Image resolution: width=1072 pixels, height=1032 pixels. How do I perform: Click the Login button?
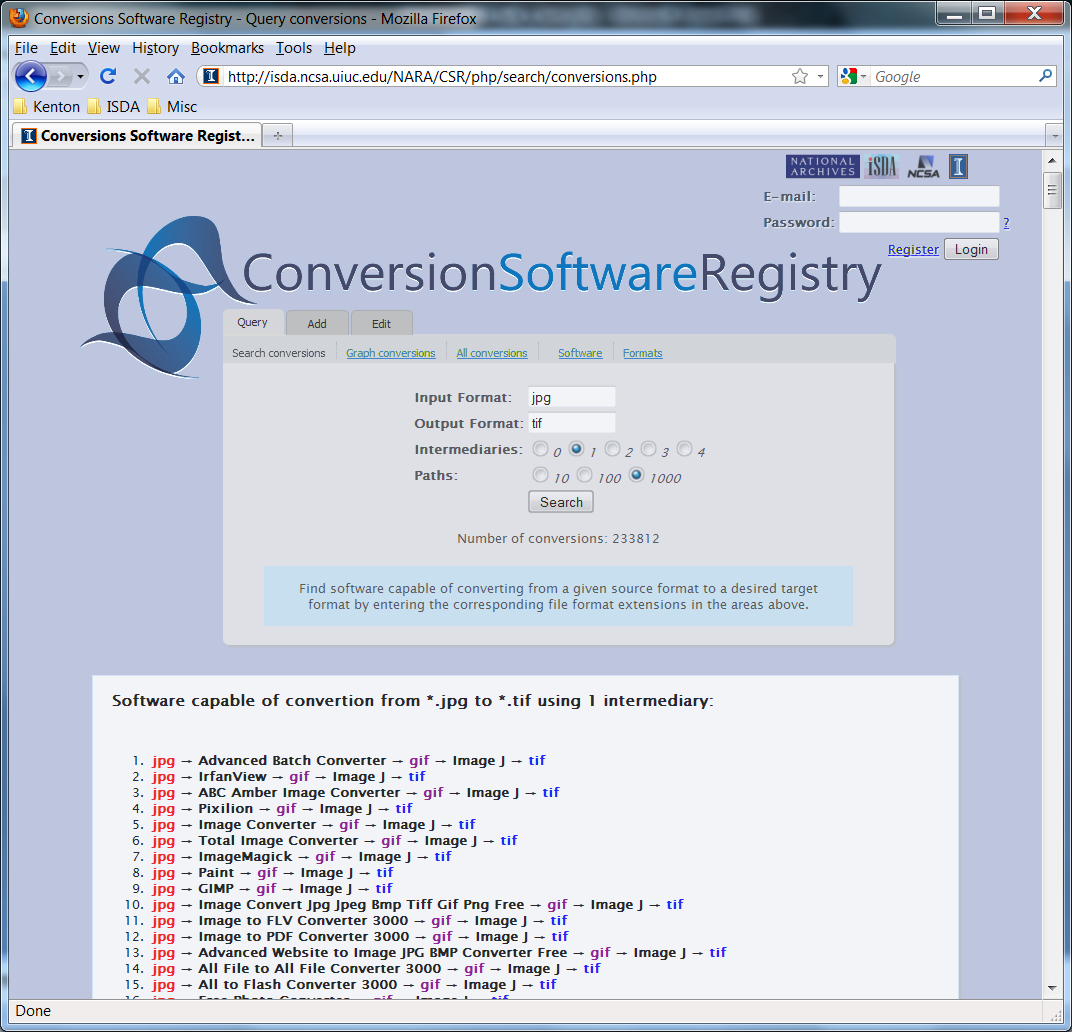pyautogui.click(x=971, y=249)
